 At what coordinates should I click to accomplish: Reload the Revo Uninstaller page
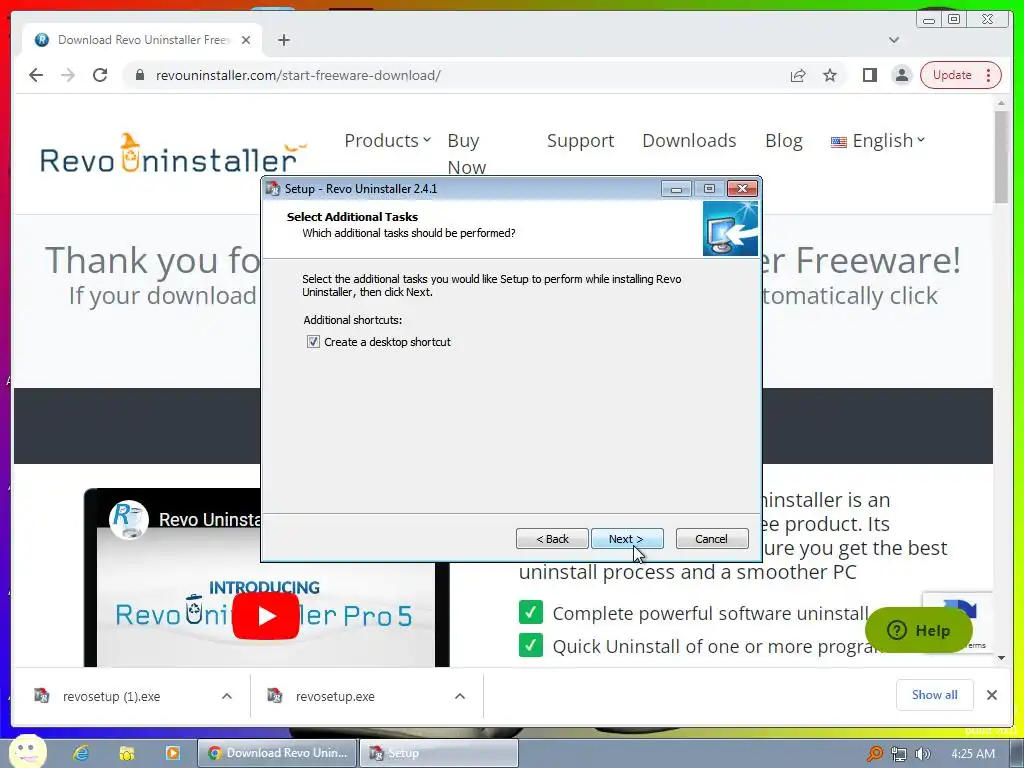click(x=100, y=75)
